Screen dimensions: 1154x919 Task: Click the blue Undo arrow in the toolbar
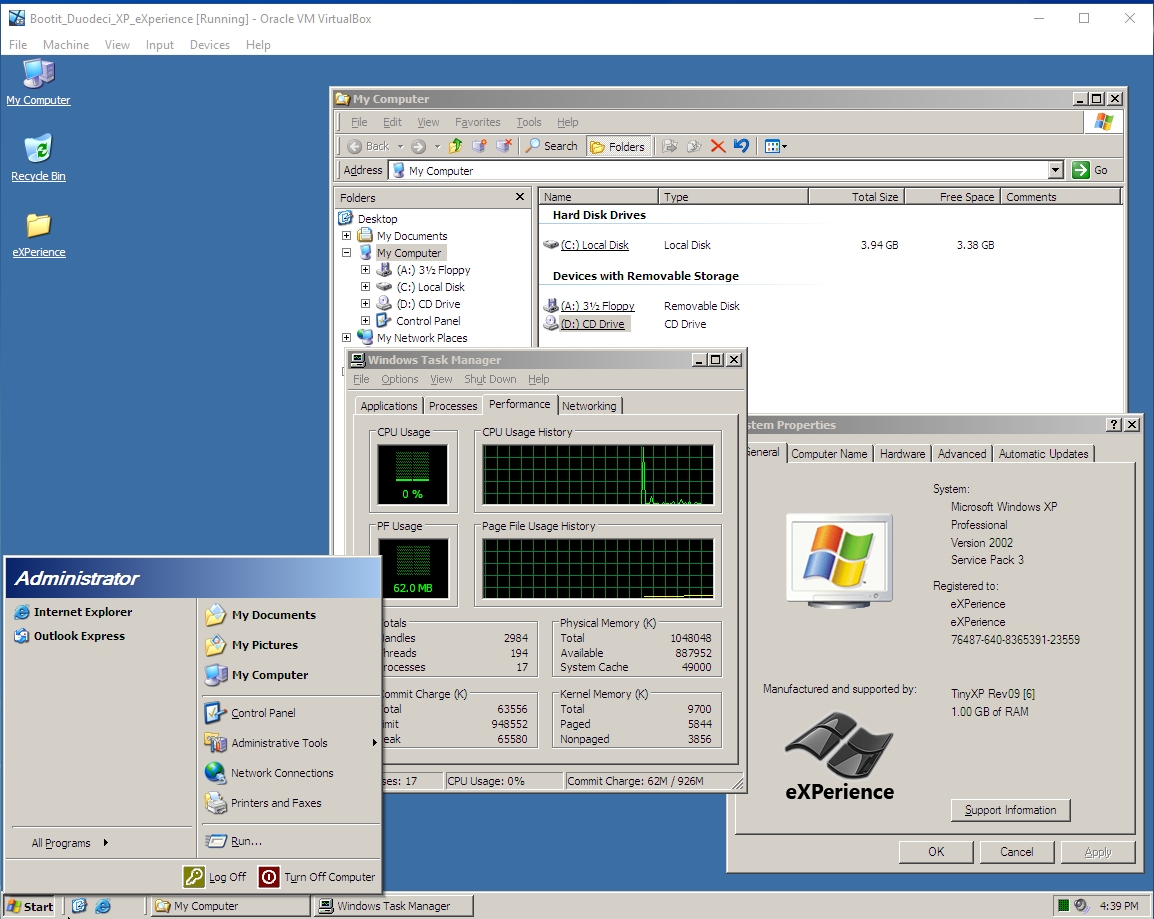pyautogui.click(x=741, y=146)
